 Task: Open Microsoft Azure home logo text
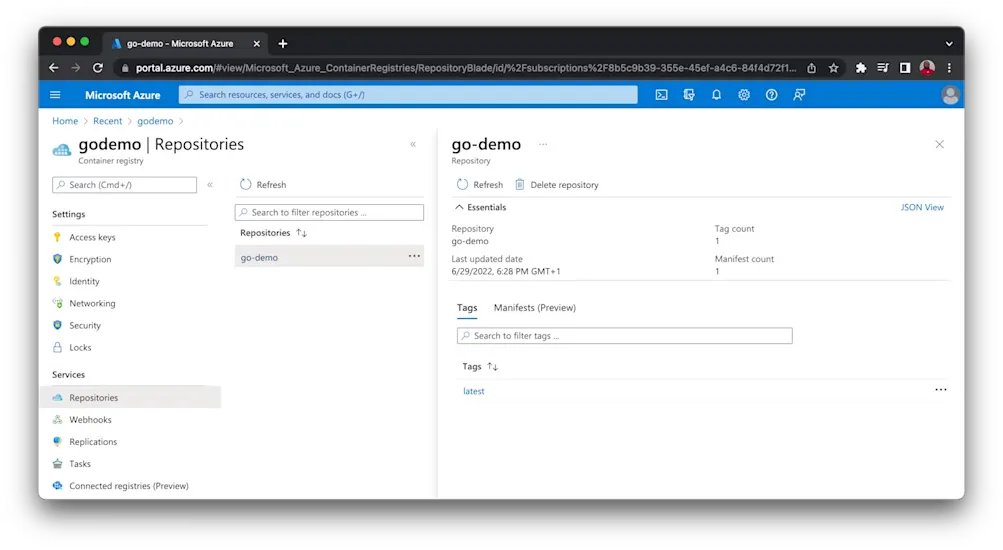coord(123,95)
